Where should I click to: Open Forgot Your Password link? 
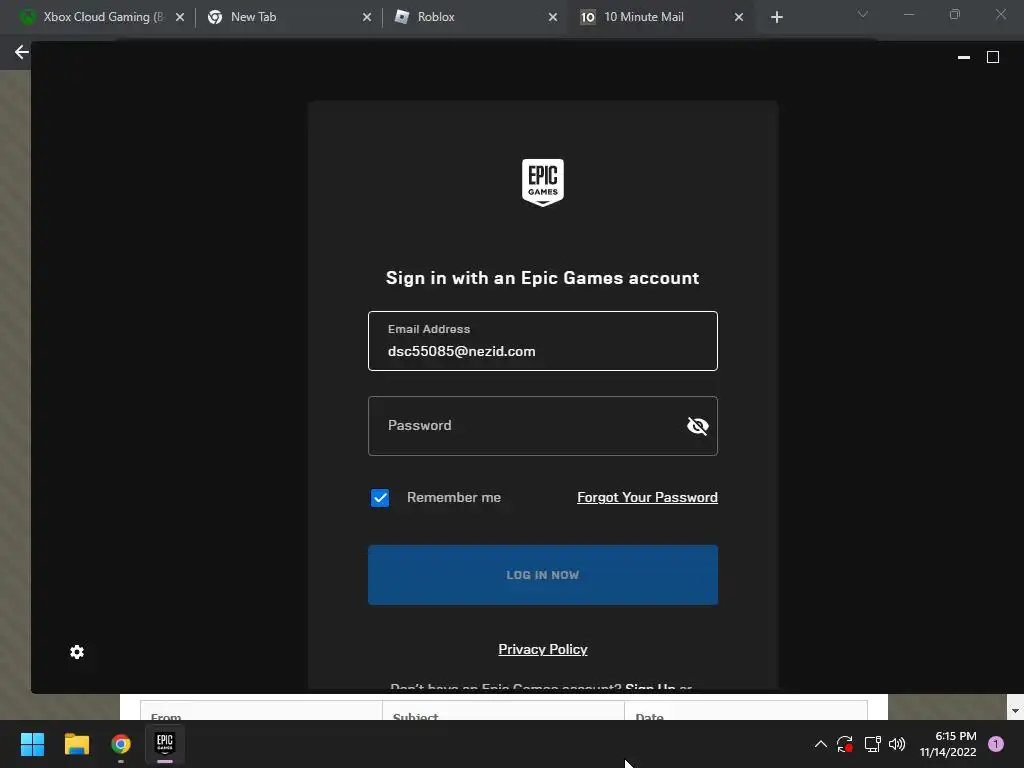click(647, 498)
